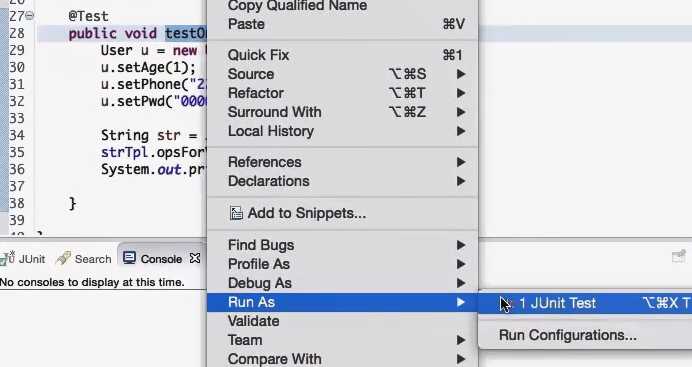Click the @Test annotation text
This screenshot has height=367, width=692.
(88, 16)
